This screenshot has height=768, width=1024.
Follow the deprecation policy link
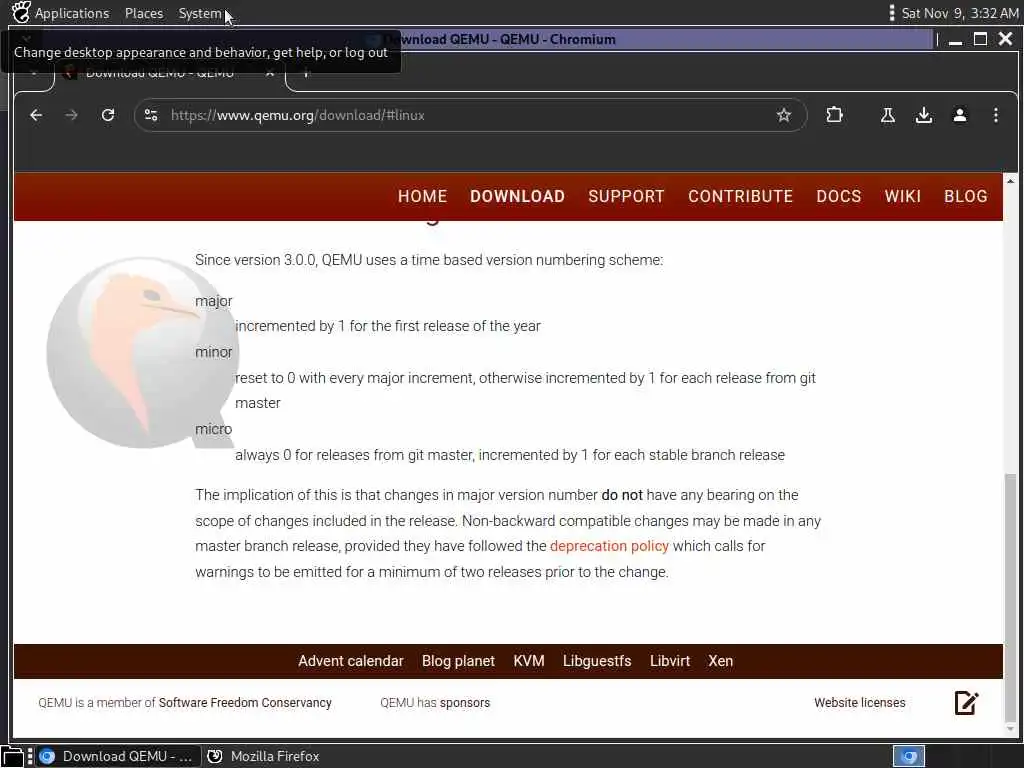pyautogui.click(x=609, y=546)
